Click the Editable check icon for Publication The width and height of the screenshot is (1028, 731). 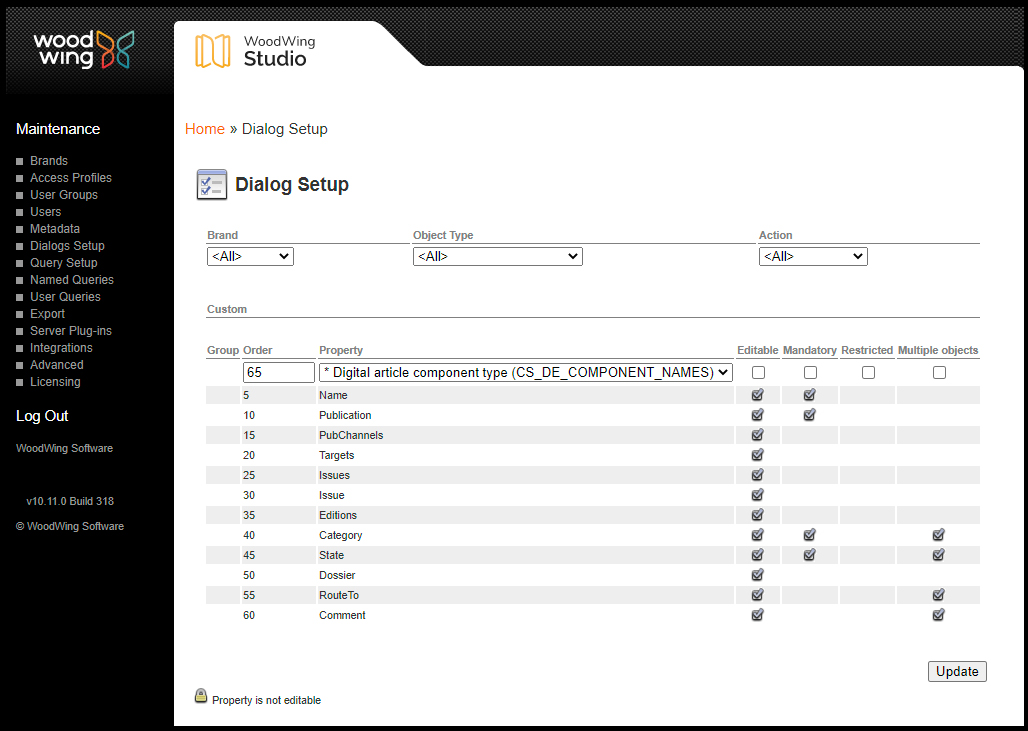pyautogui.click(x=757, y=414)
